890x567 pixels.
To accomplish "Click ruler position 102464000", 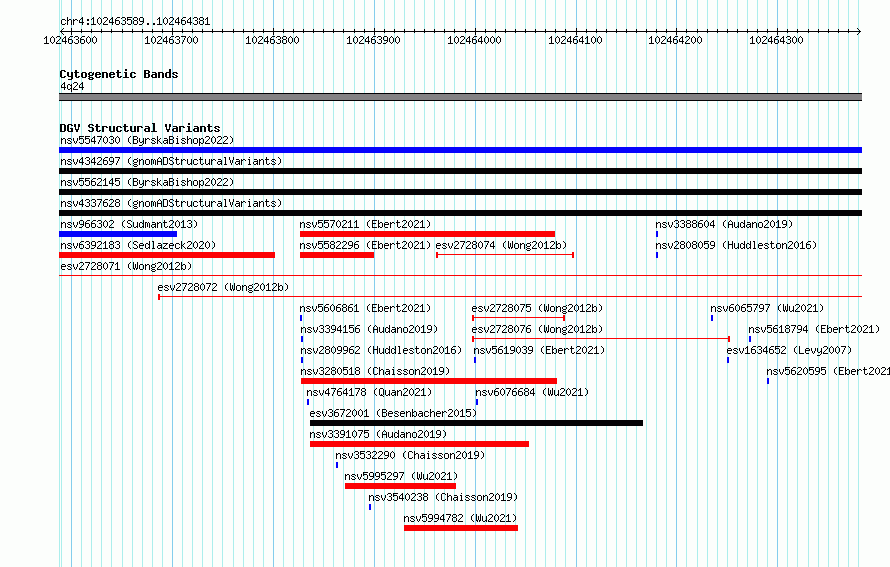I will pos(475,40).
